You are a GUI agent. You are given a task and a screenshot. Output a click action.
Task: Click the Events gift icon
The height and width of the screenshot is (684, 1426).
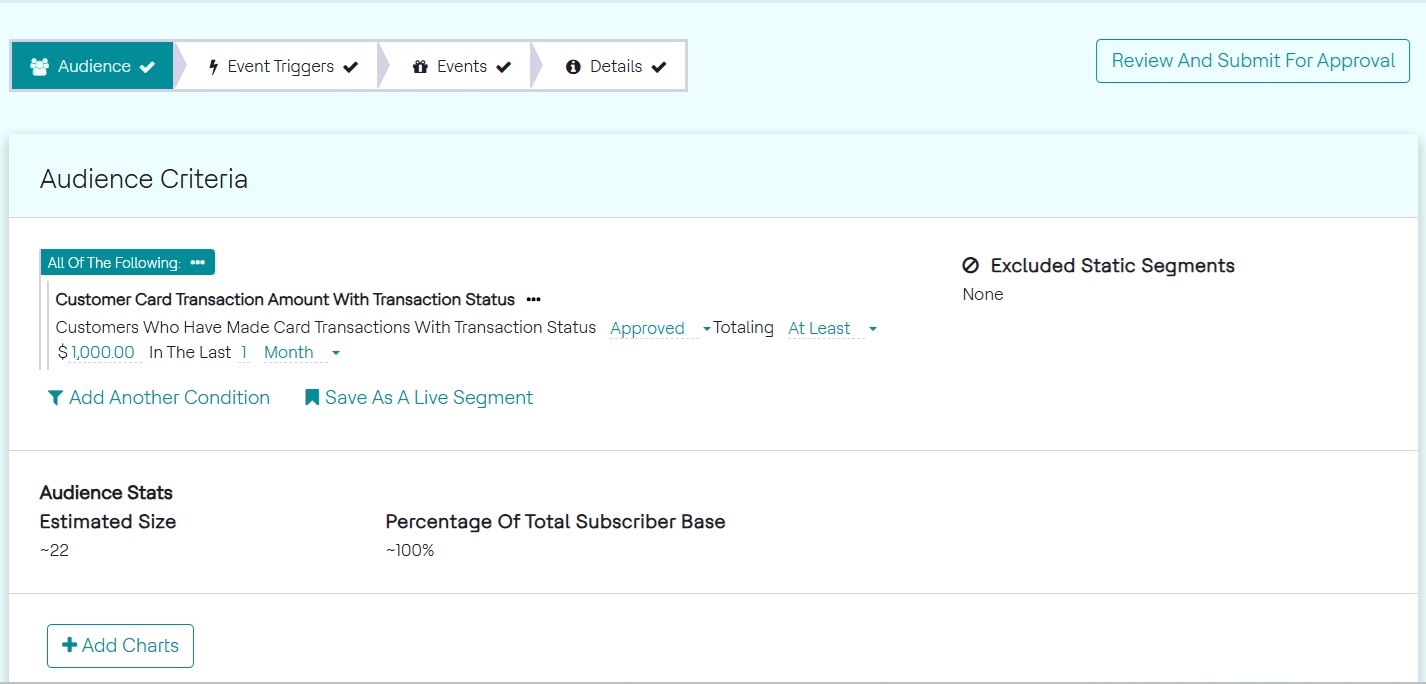point(420,67)
